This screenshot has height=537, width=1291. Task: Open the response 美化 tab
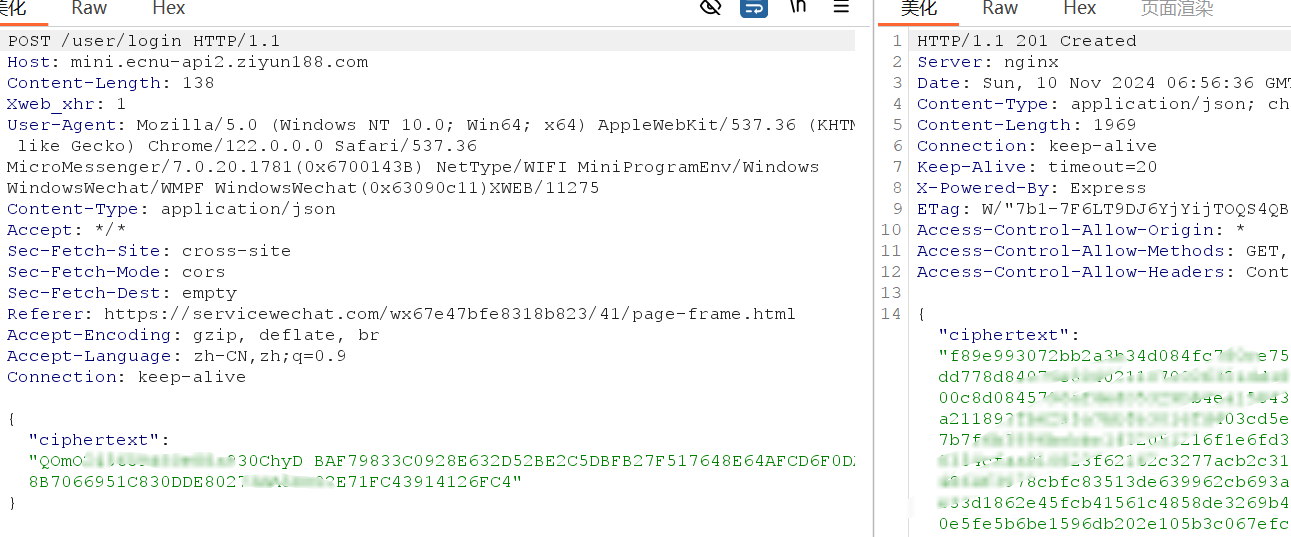[919, 9]
